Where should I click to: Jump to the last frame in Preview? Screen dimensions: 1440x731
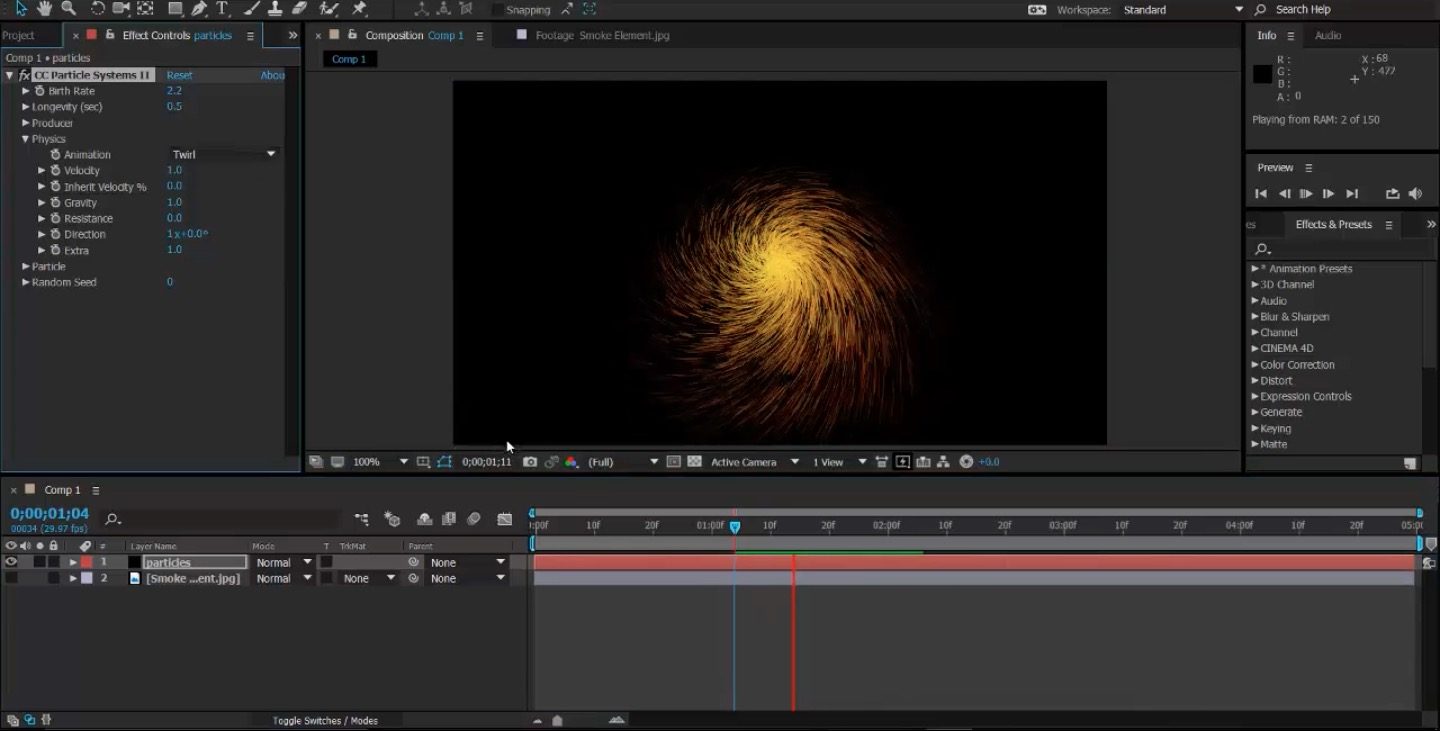click(x=1352, y=194)
